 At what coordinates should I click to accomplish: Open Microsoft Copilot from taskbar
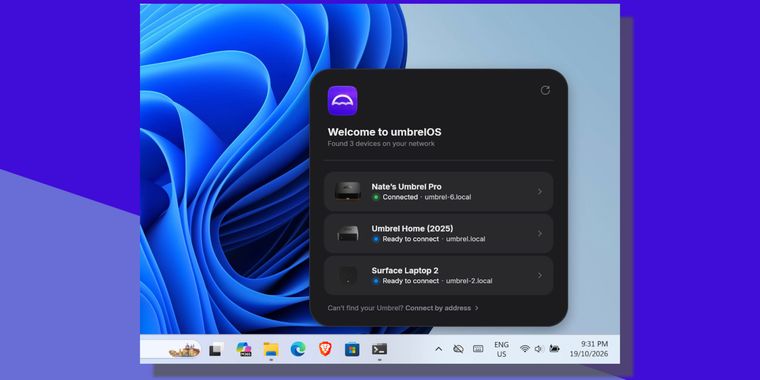pyautogui.click(x=244, y=349)
